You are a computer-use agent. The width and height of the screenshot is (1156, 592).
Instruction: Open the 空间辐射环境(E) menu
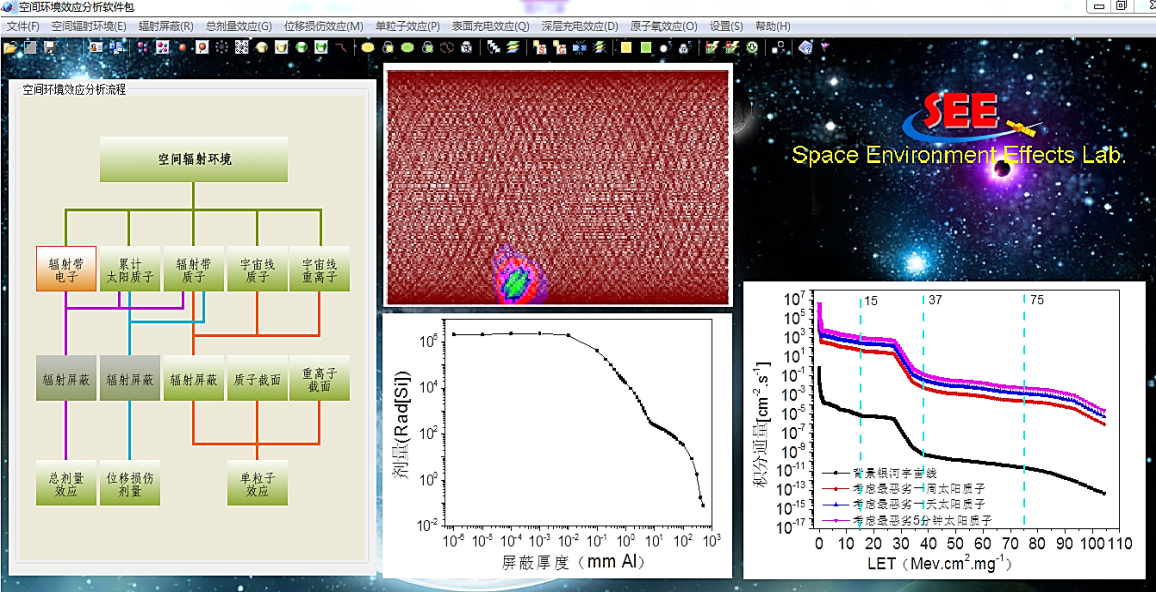[x=89, y=26]
